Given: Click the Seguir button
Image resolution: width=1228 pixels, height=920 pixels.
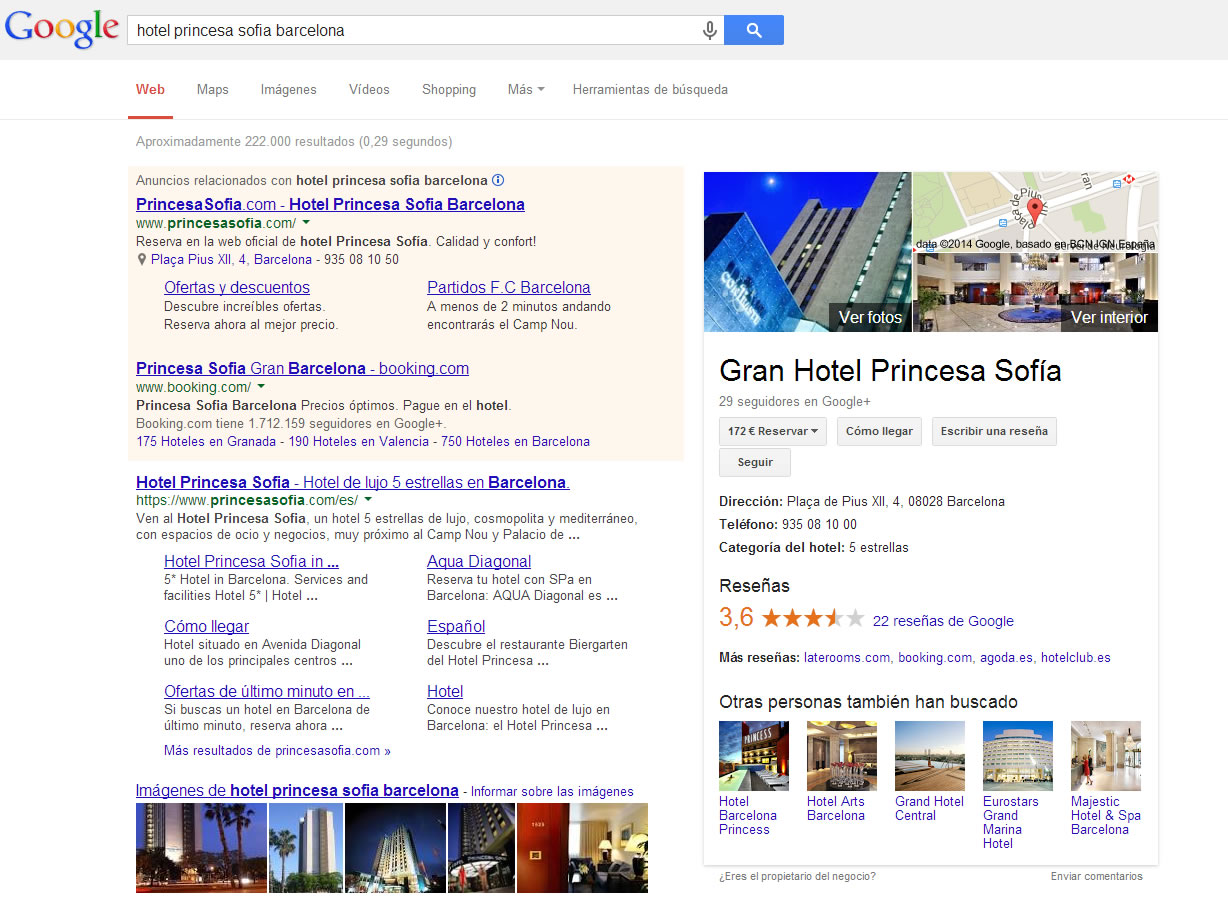Looking at the screenshot, I should [x=755, y=463].
